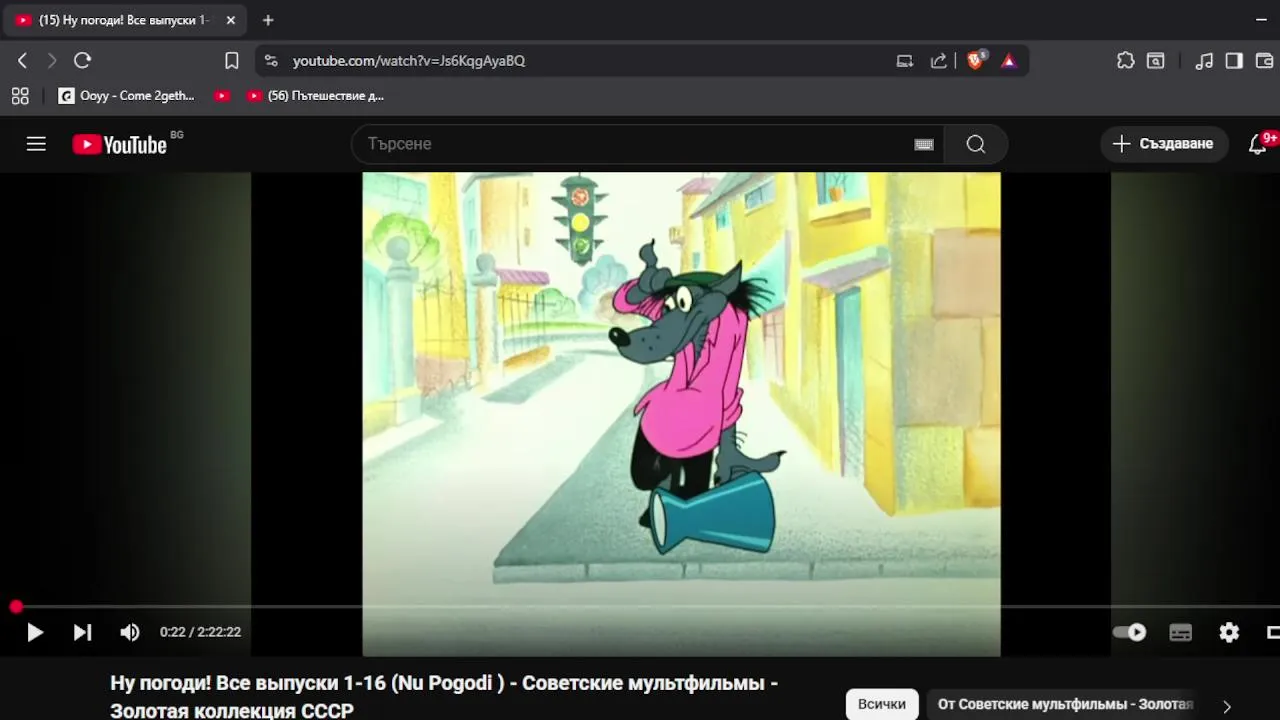Select the (15) Ну погоди! browser tab

[x=124, y=20]
